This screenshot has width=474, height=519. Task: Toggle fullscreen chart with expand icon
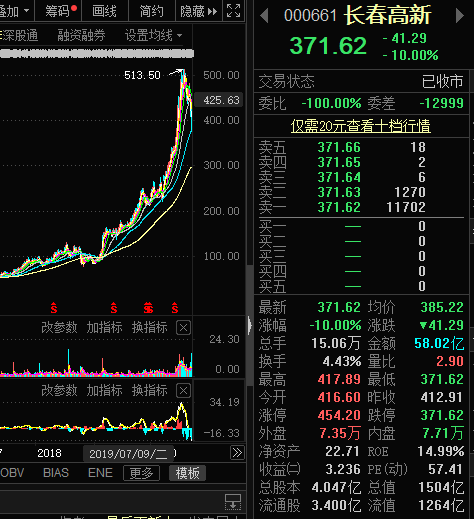[233, 11]
